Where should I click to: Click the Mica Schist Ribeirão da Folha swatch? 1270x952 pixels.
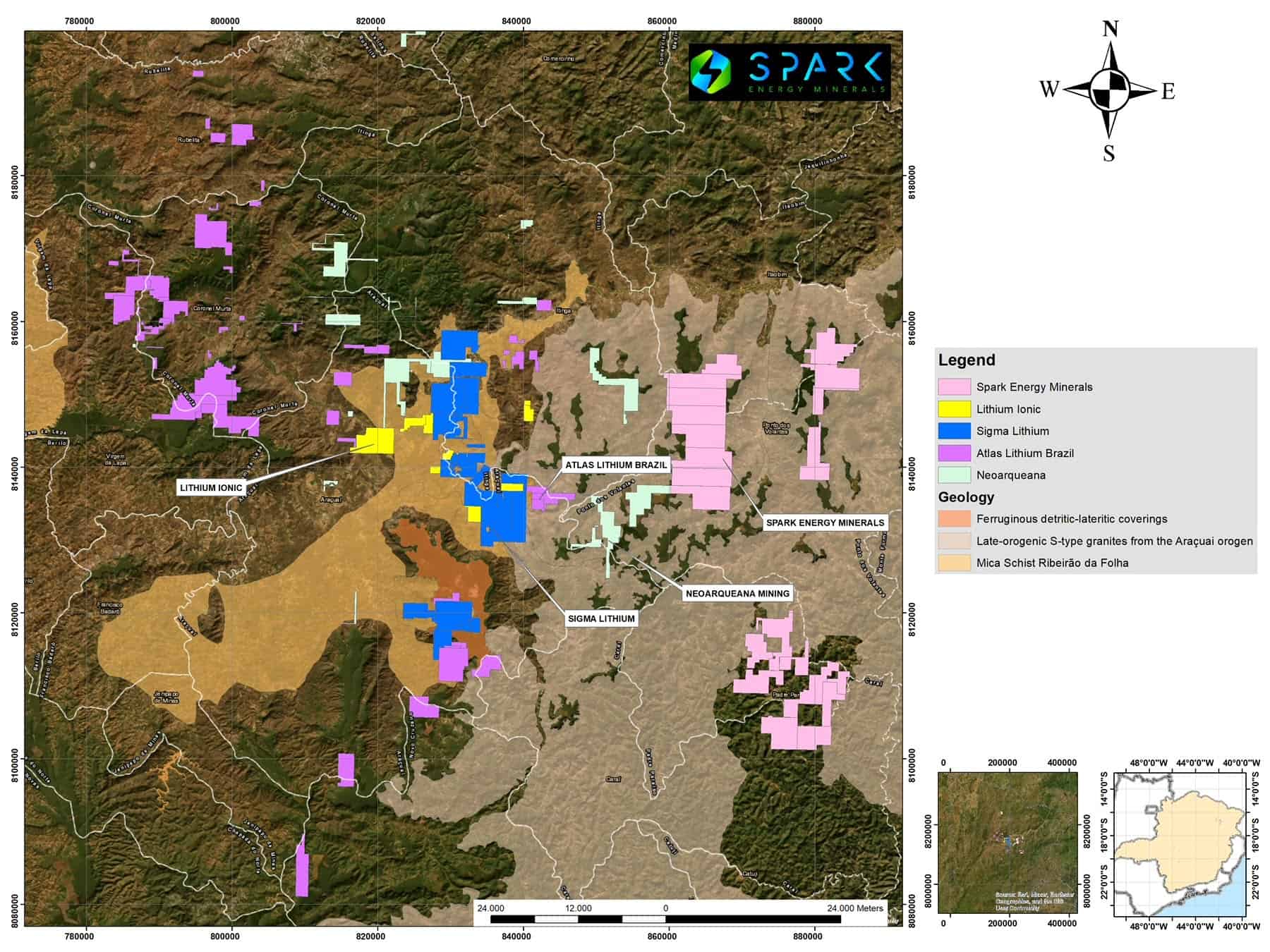954,563
